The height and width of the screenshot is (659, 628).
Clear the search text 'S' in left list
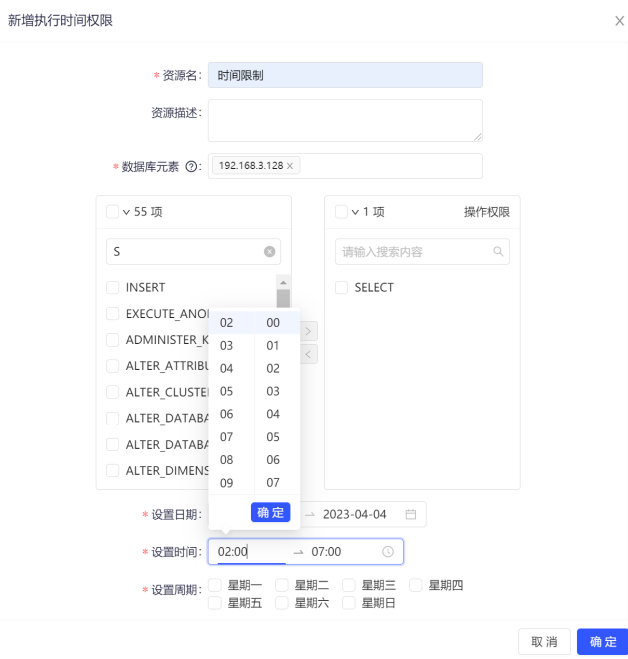click(x=269, y=251)
